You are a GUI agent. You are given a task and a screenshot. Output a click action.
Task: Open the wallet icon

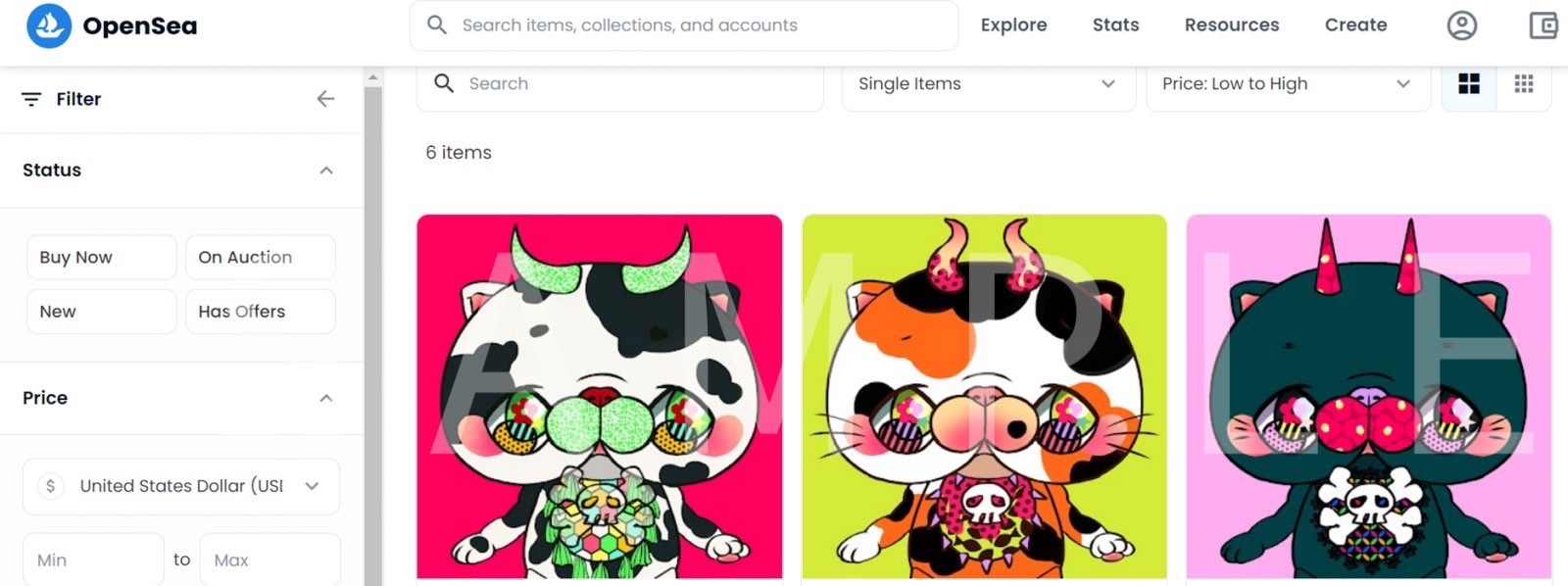point(1544,25)
